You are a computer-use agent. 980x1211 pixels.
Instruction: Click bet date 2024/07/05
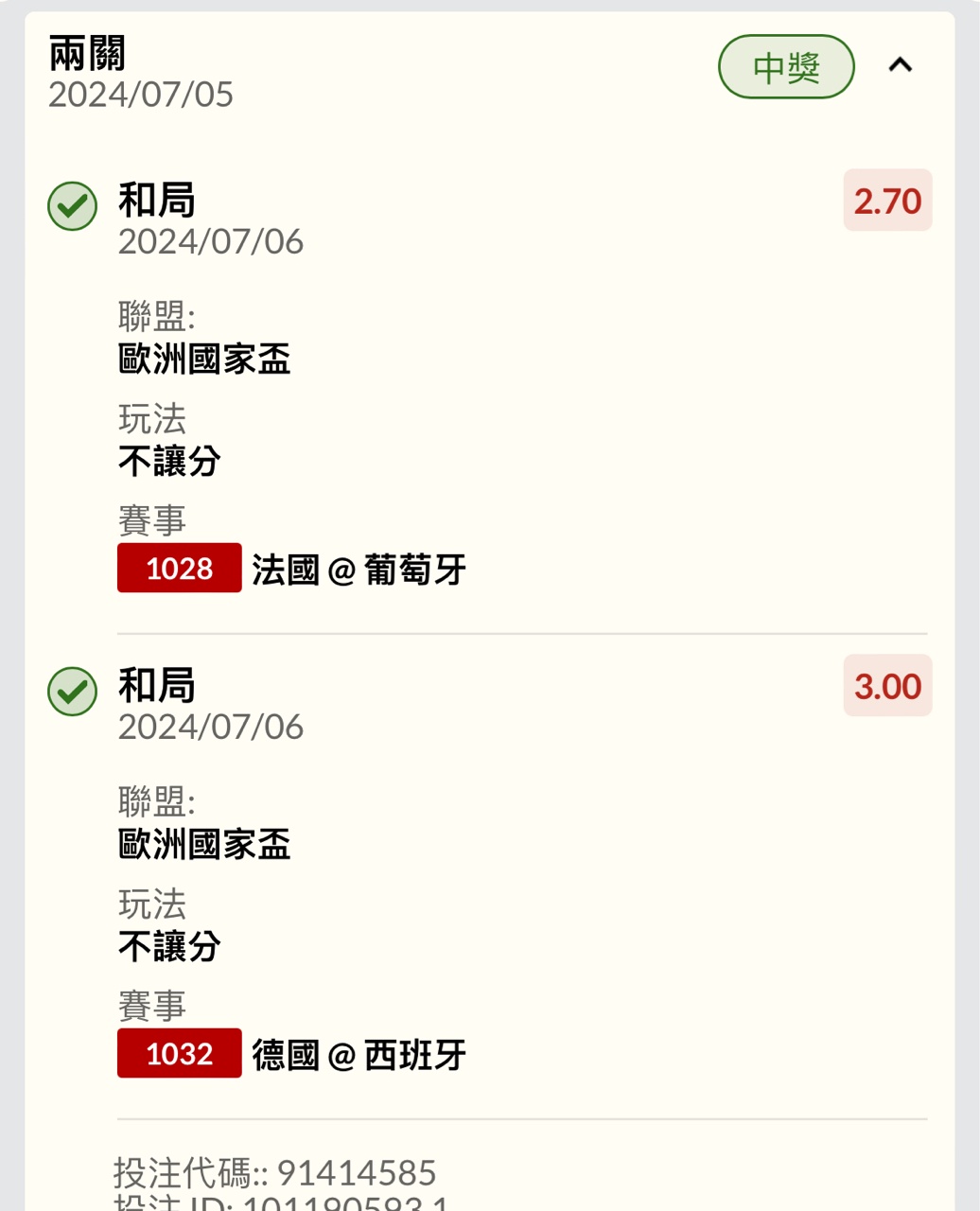point(141,95)
